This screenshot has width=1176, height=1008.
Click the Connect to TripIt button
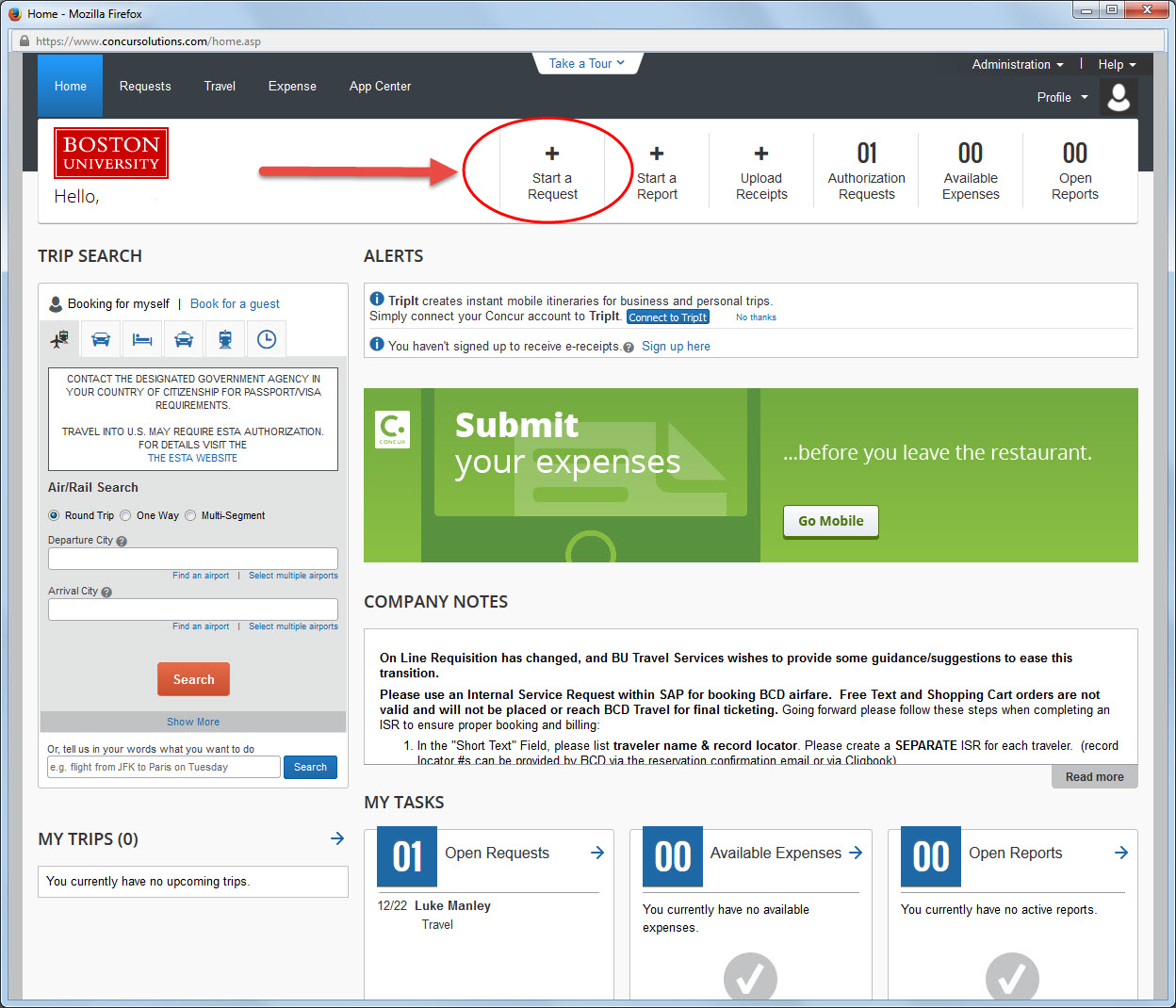[x=668, y=317]
